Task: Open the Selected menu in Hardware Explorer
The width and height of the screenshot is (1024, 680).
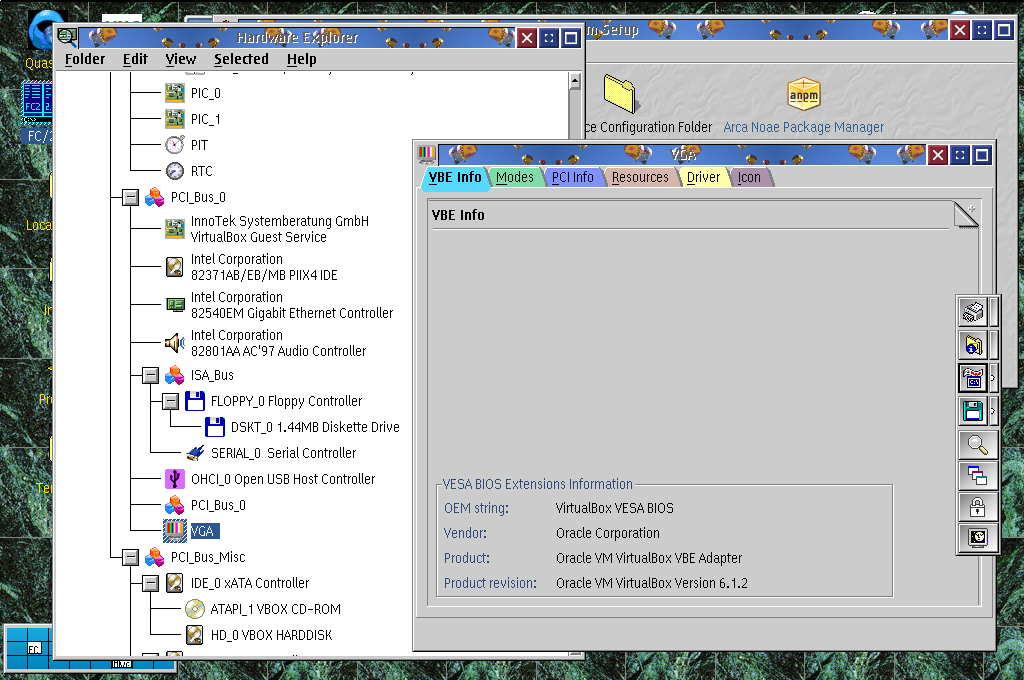Action: pyautogui.click(x=241, y=59)
